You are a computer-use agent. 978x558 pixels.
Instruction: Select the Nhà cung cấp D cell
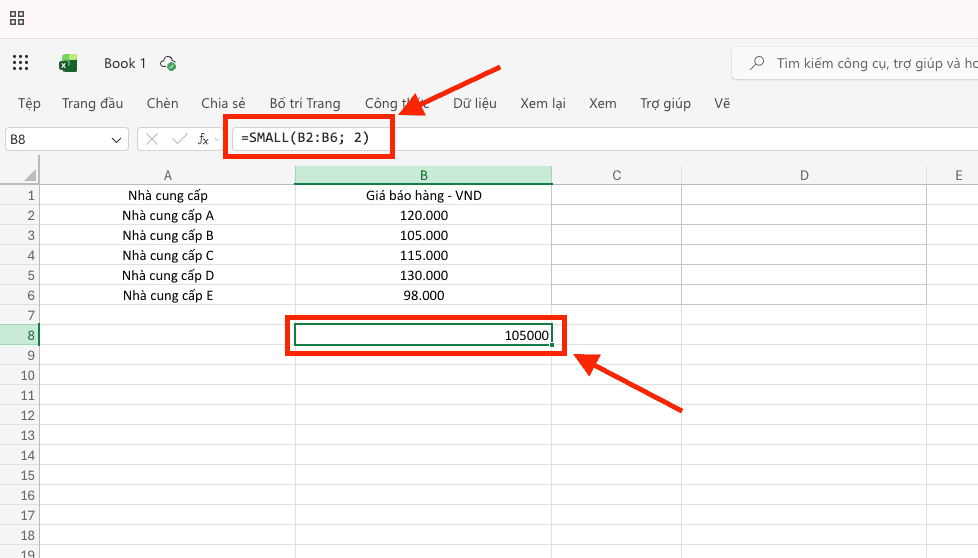pyautogui.click(x=167, y=275)
